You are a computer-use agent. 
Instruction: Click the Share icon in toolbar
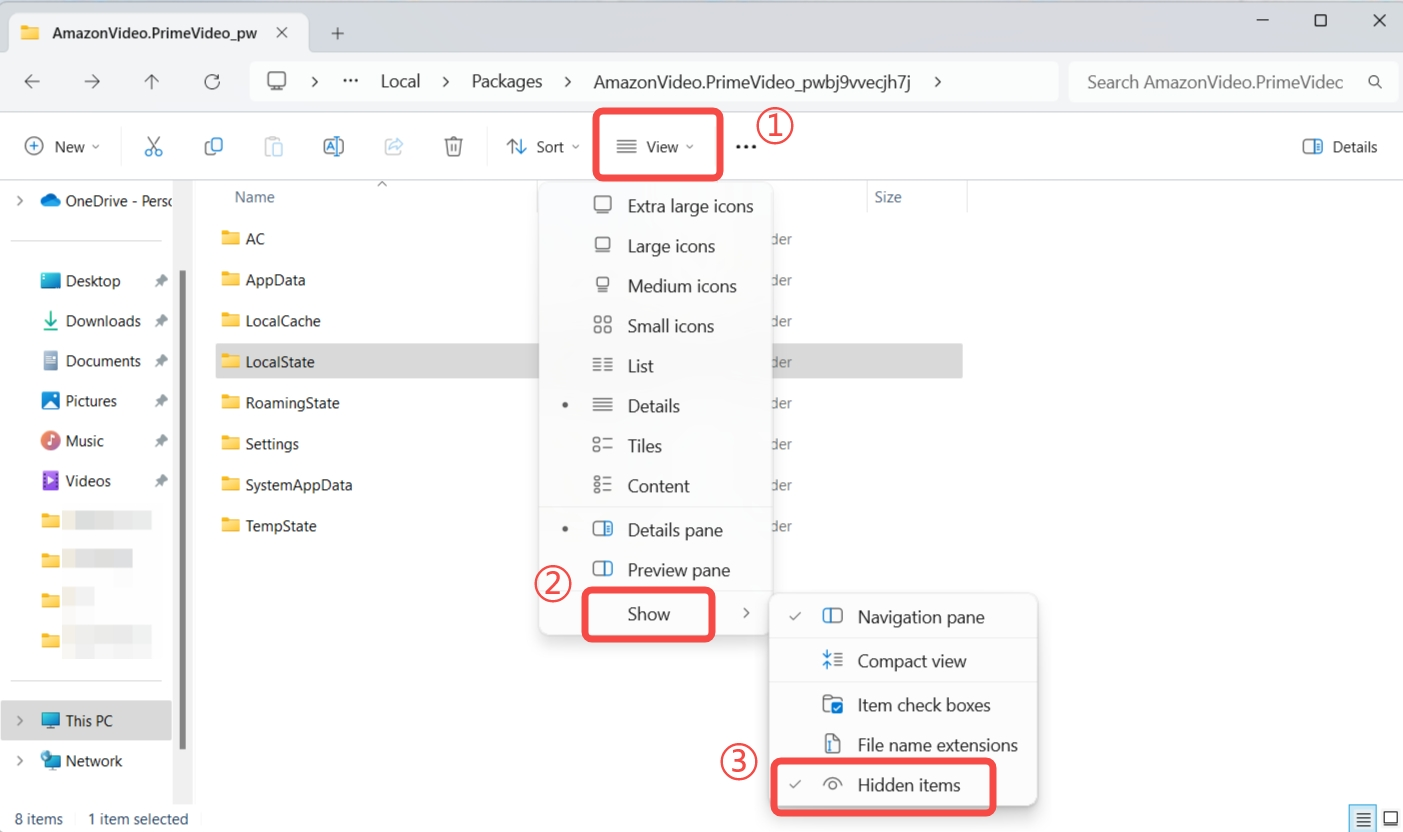pyautogui.click(x=393, y=147)
